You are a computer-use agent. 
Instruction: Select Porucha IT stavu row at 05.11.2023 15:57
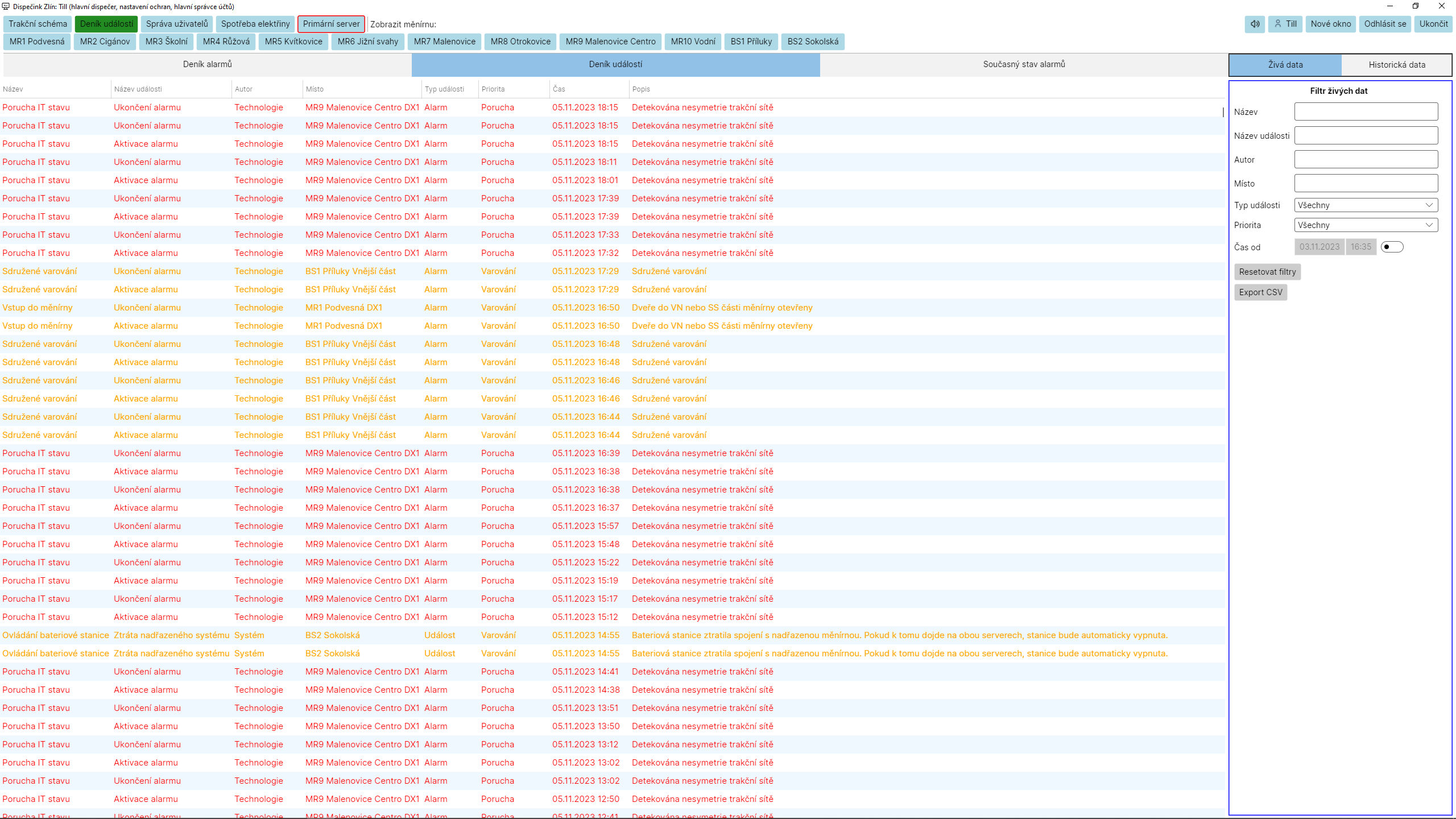coord(613,526)
